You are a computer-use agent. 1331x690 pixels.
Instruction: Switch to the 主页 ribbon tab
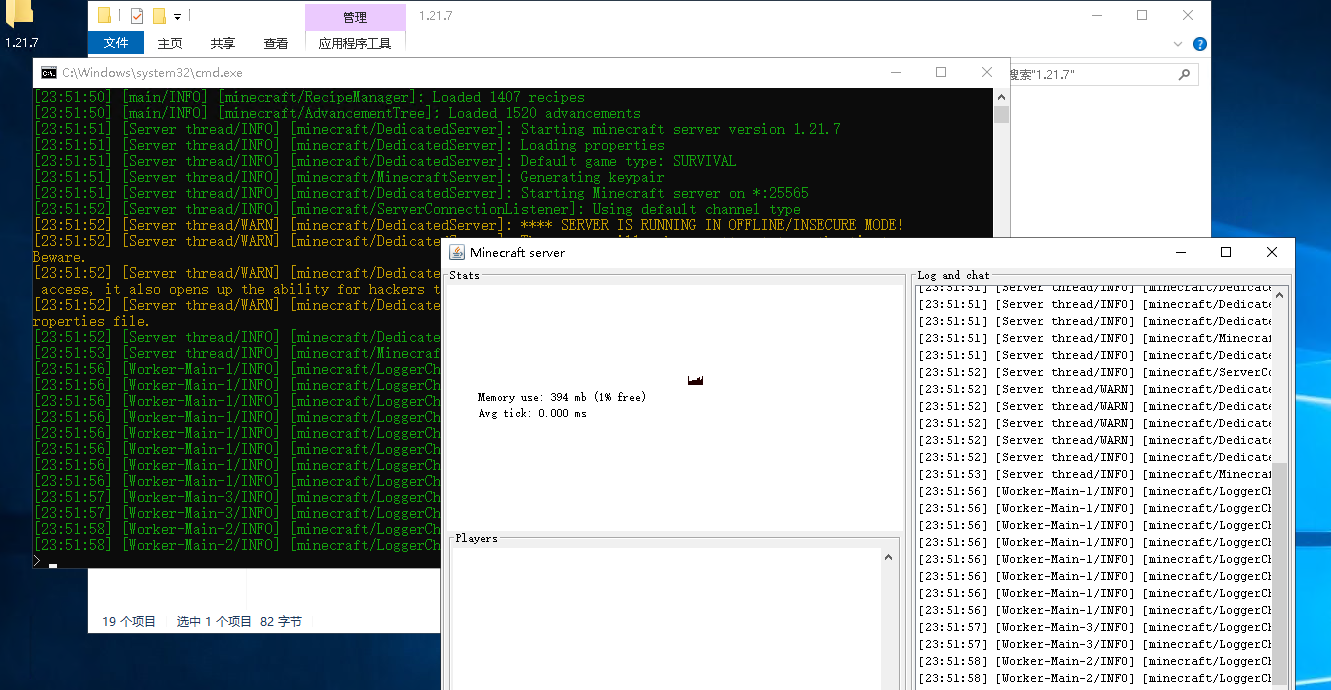point(170,43)
